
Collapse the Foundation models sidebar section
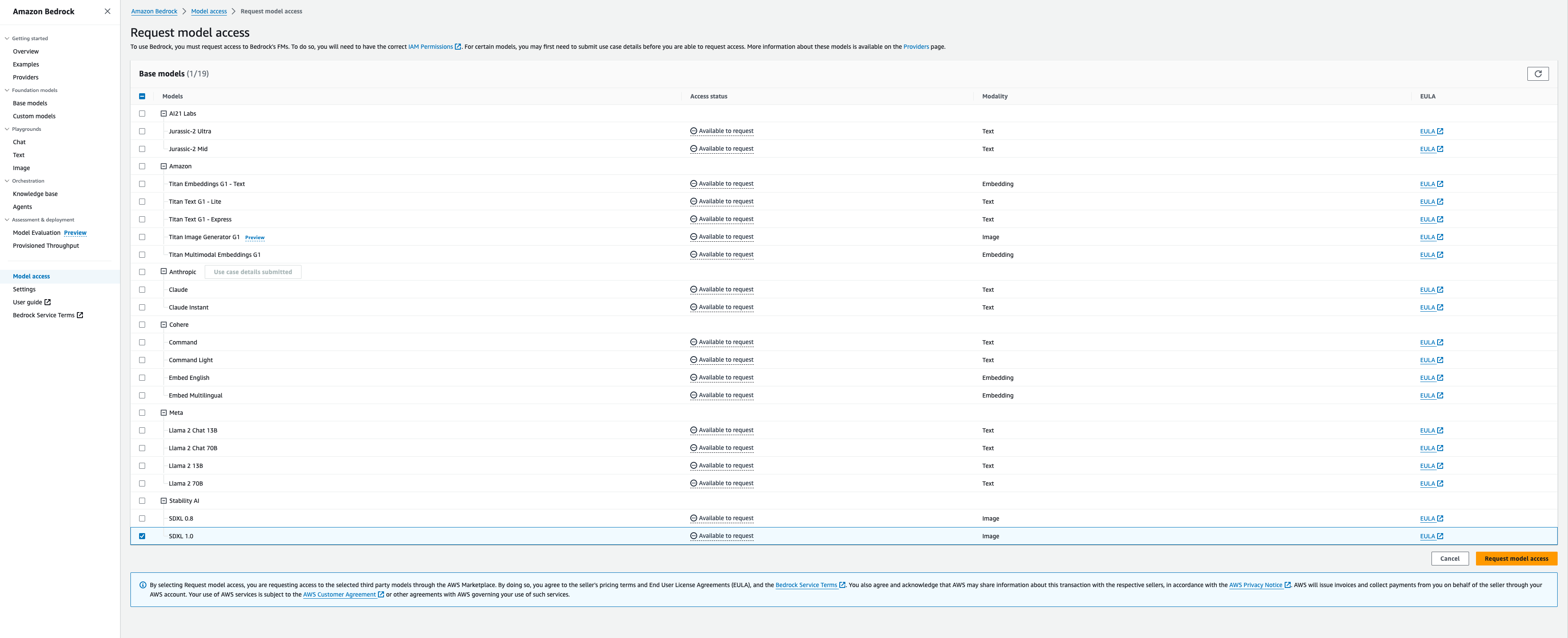7,90
